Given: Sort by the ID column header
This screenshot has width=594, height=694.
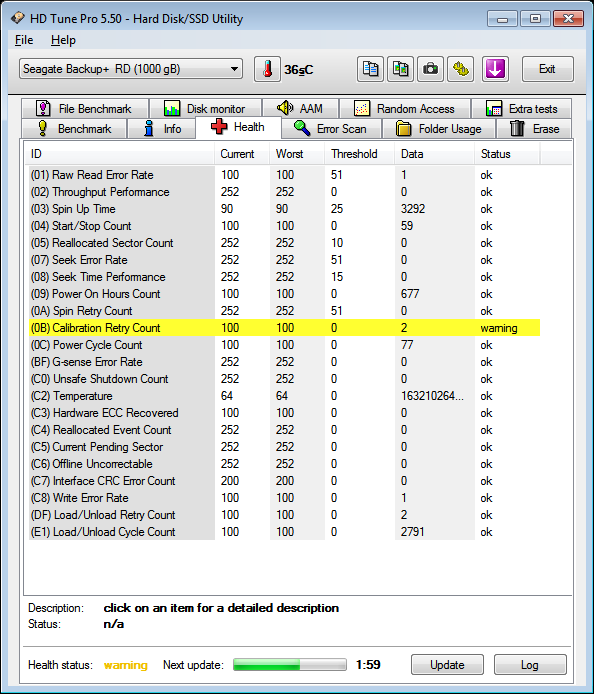Looking at the screenshot, I should (x=120, y=154).
